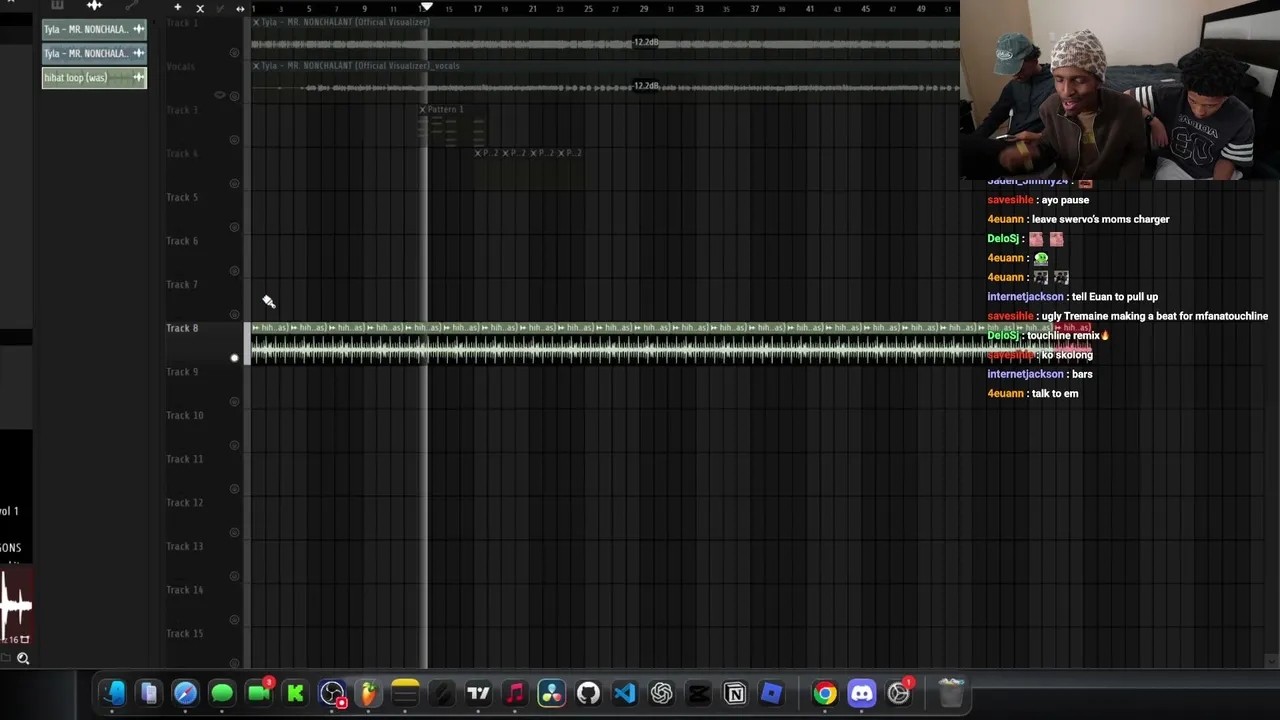This screenshot has width=1280, height=720.
Task: Show audio clips in the picker panel
Action: (94, 5)
